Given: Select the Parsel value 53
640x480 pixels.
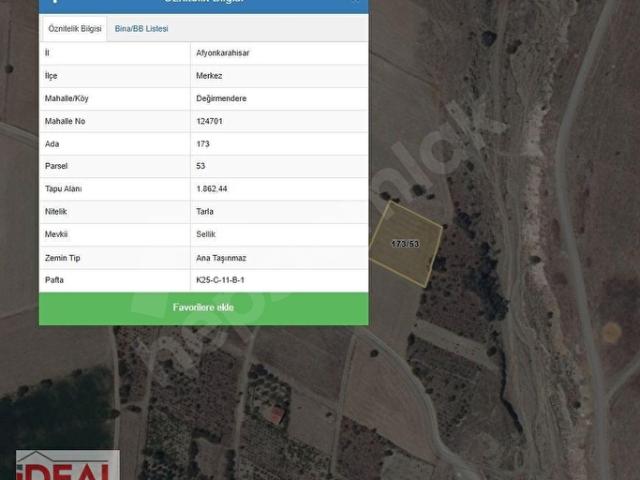Looking at the screenshot, I should point(200,166).
